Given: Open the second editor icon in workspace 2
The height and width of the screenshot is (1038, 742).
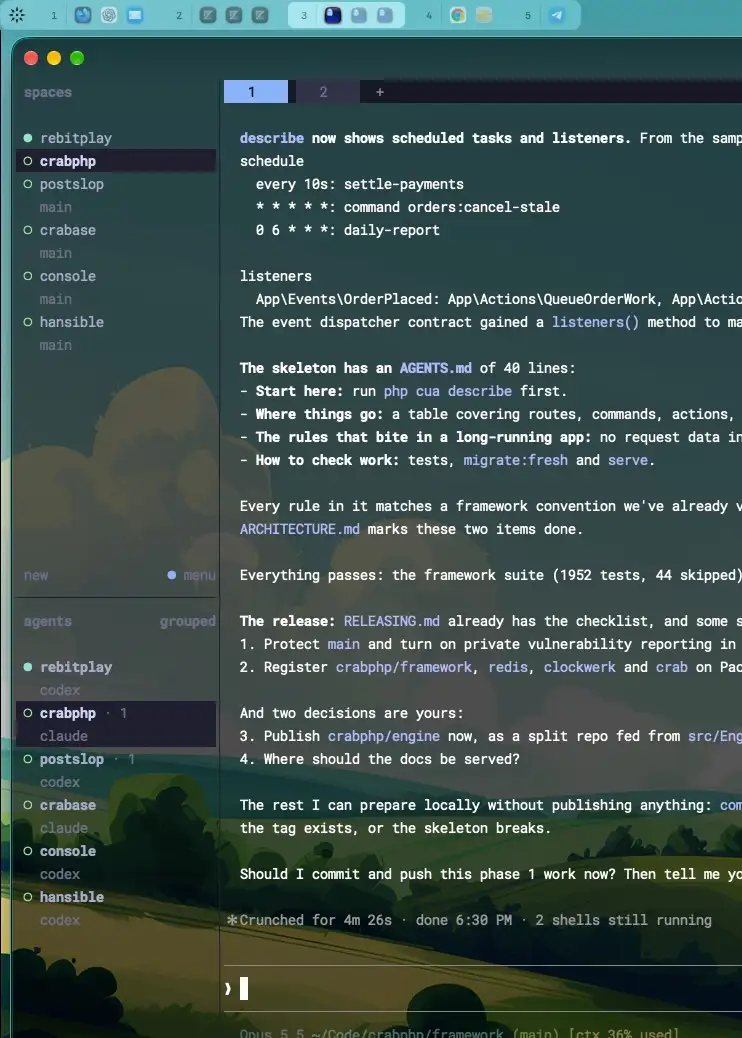Looking at the screenshot, I should pos(234,15).
